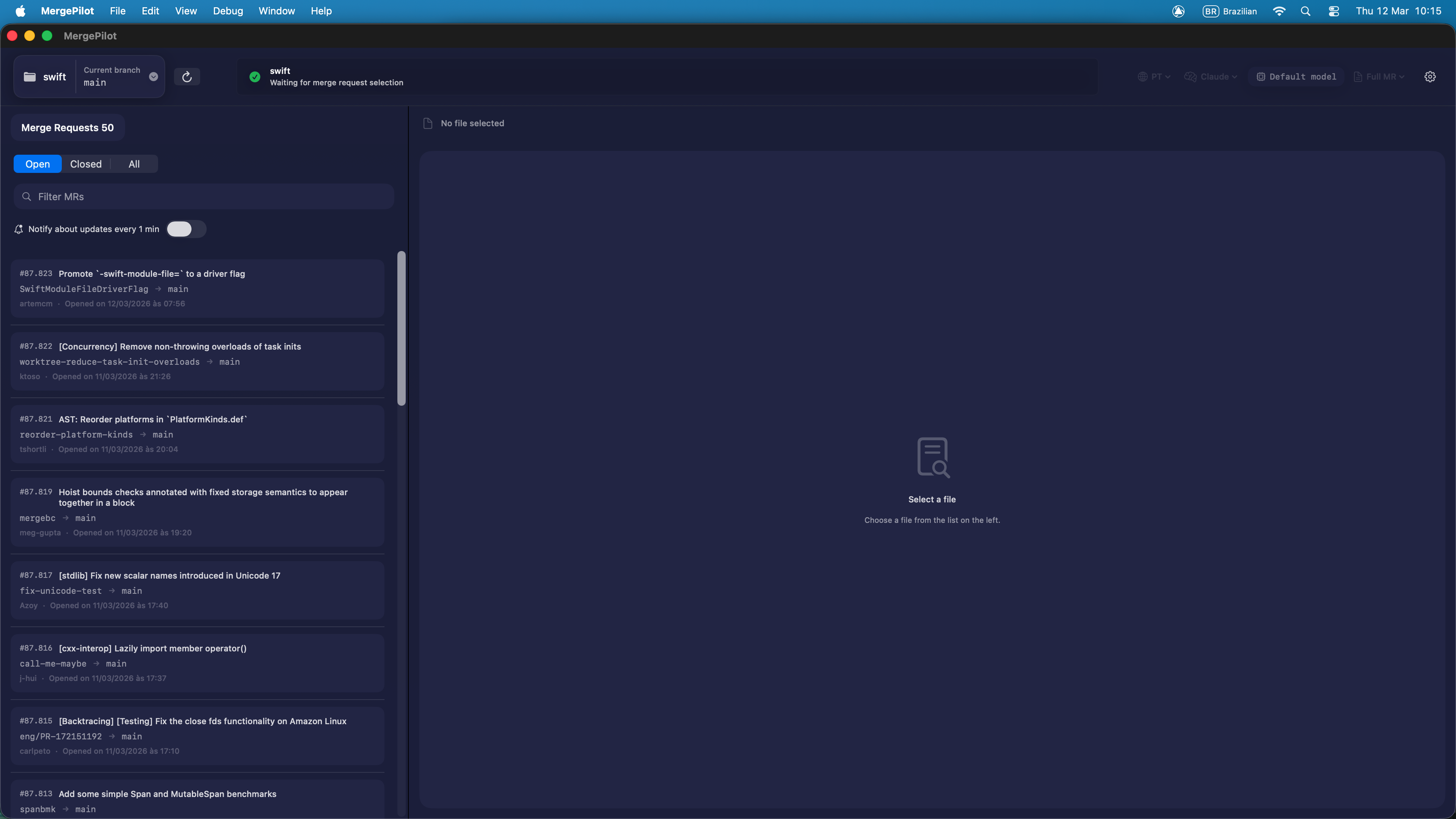1456x819 pixels.
Task: Select the Unicode 17 scalar names merge request
Action: [197, 590]
